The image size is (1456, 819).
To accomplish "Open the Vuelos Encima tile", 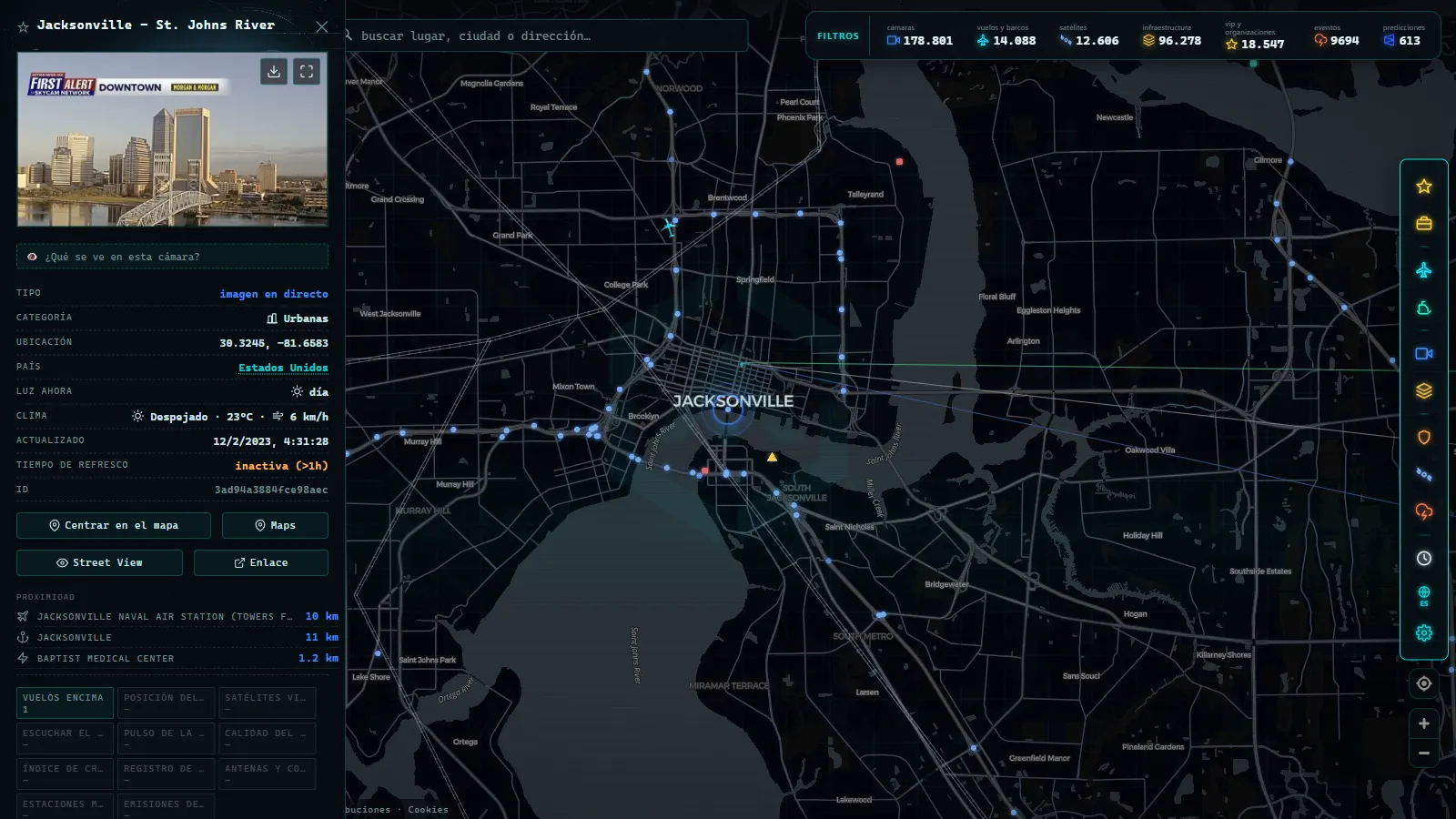I will 66,703.
